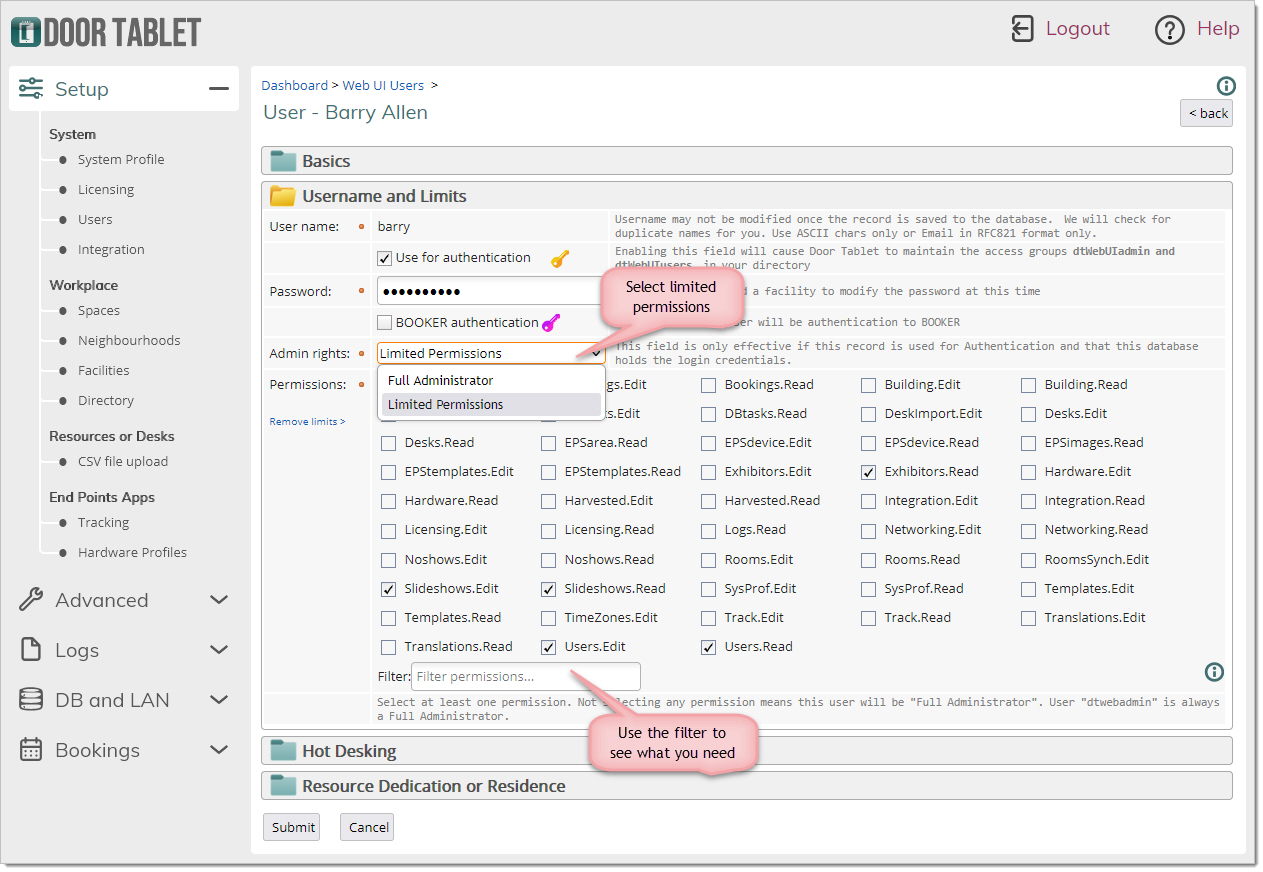The height and width of the screenshot is (872, 1263).
Task: Click the info icon beside the breadcrumb
Action: click(x=1226, y=86)
